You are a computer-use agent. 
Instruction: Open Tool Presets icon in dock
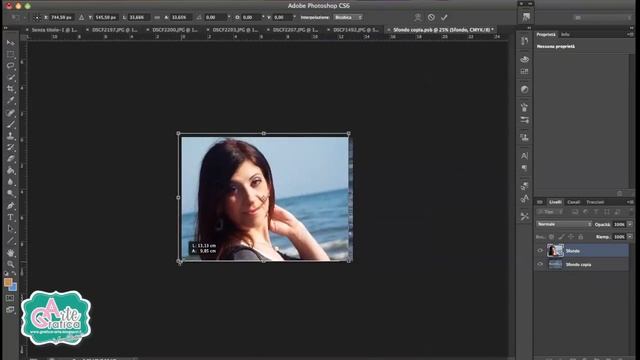pos(524,216)
